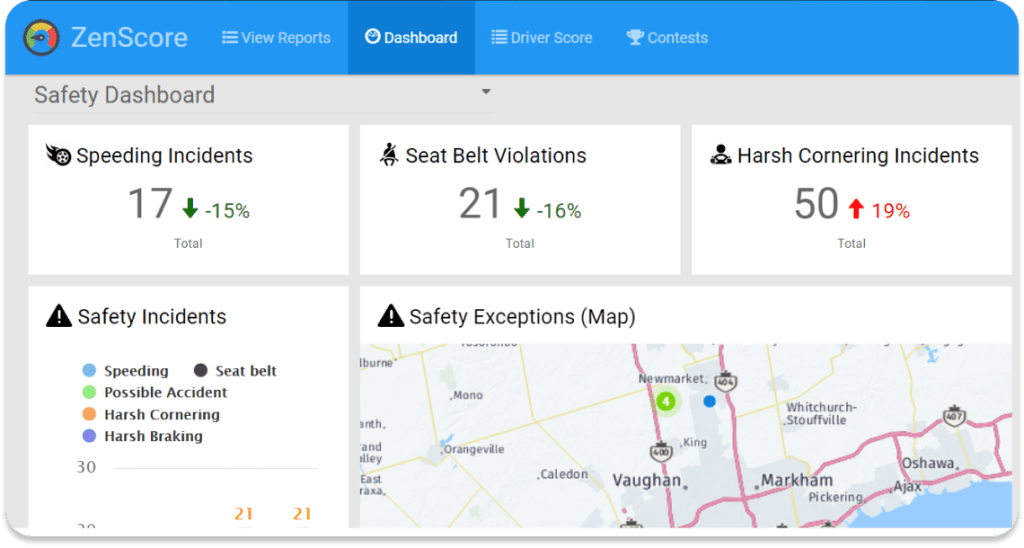Click the green down arrow beside -16%
Screen dimensions: 1024x548
coord(522,208)
